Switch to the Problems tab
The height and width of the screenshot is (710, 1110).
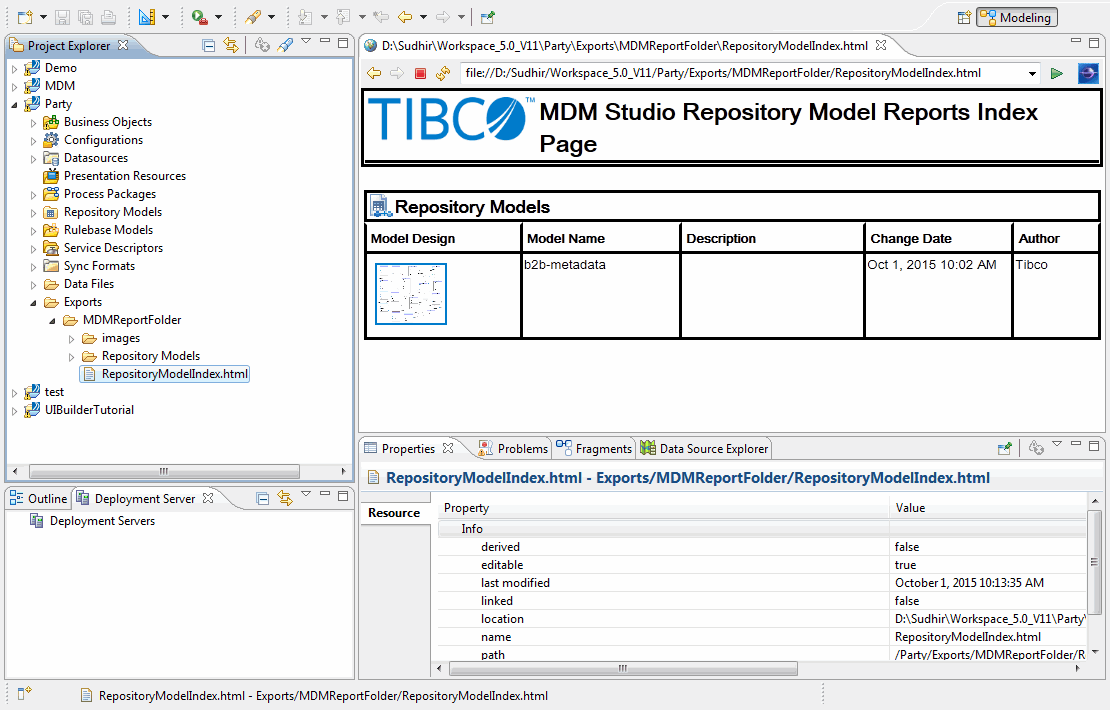[x=513, y=448]
